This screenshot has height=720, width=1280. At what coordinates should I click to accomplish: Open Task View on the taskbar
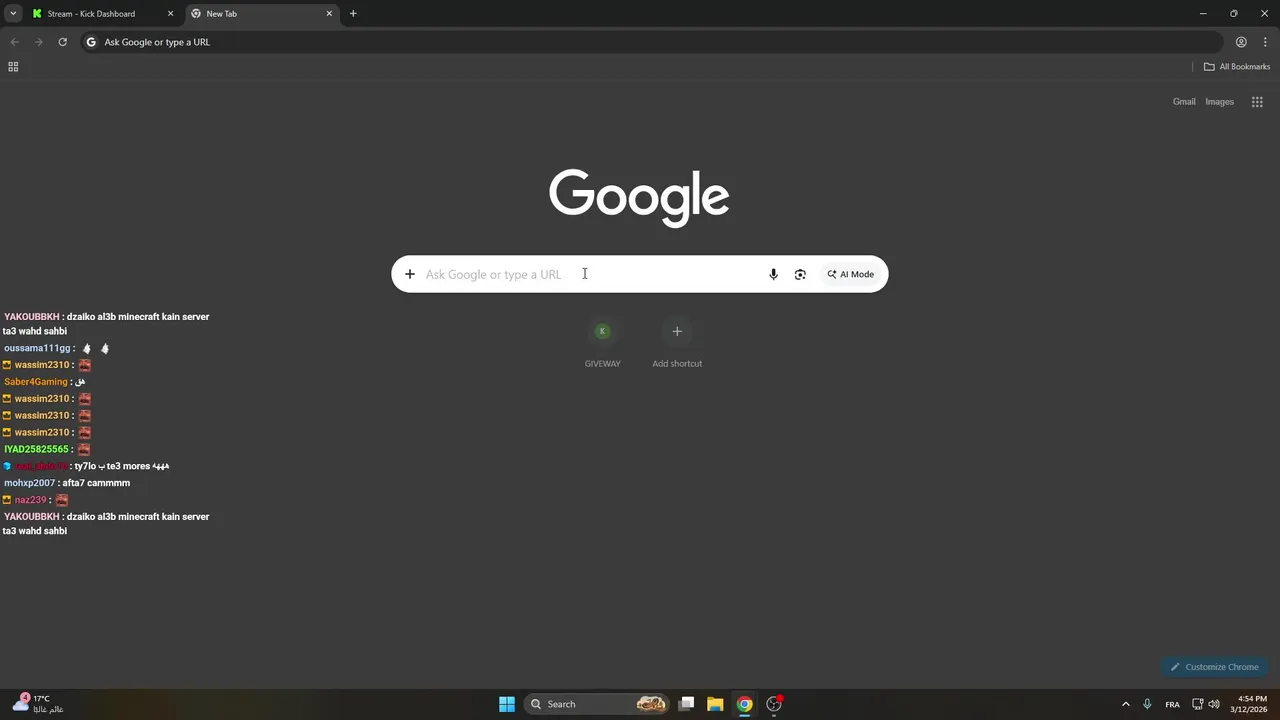click(686, 704)
